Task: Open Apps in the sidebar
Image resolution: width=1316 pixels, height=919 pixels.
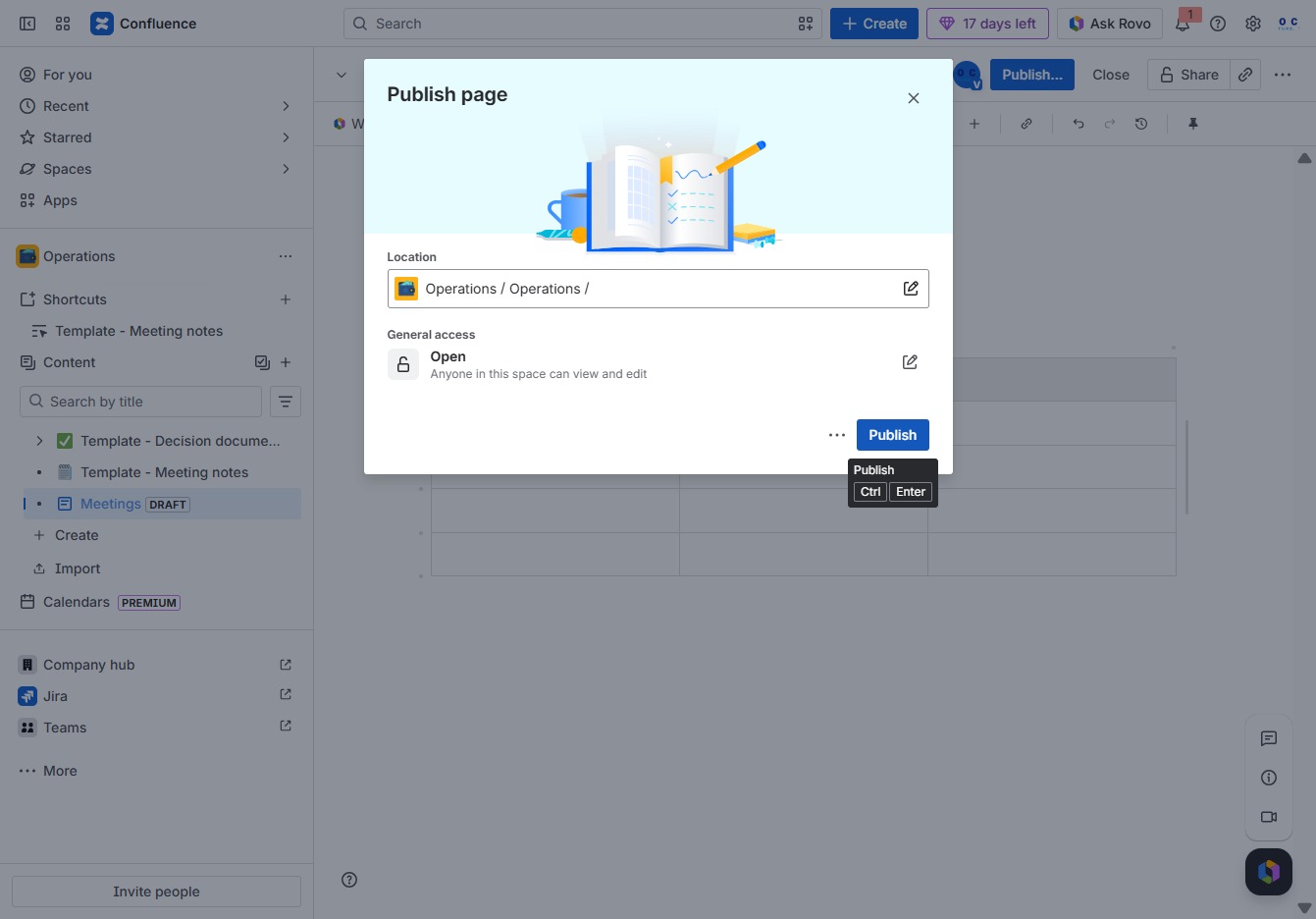Action: 157,200
